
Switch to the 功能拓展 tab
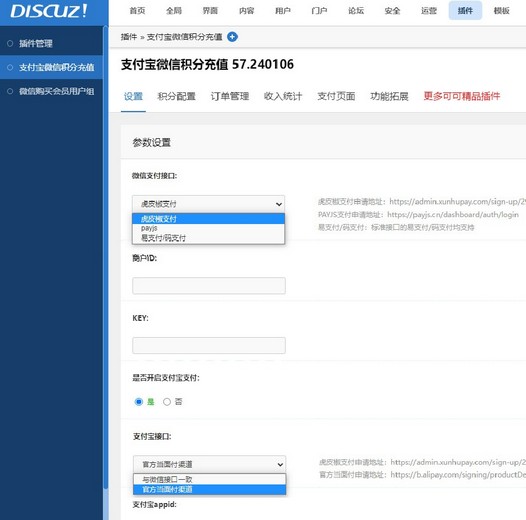click(x=389, y=97)
